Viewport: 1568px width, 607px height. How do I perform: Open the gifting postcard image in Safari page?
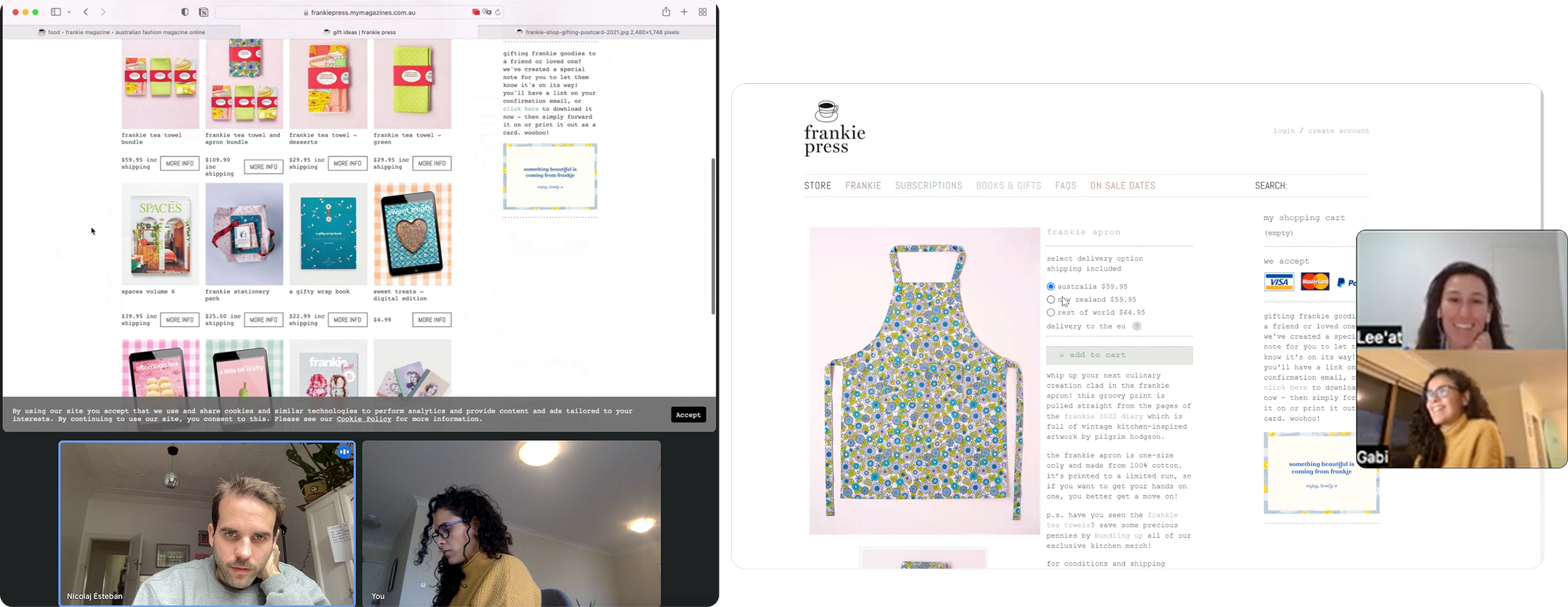(x=550, y=176)
